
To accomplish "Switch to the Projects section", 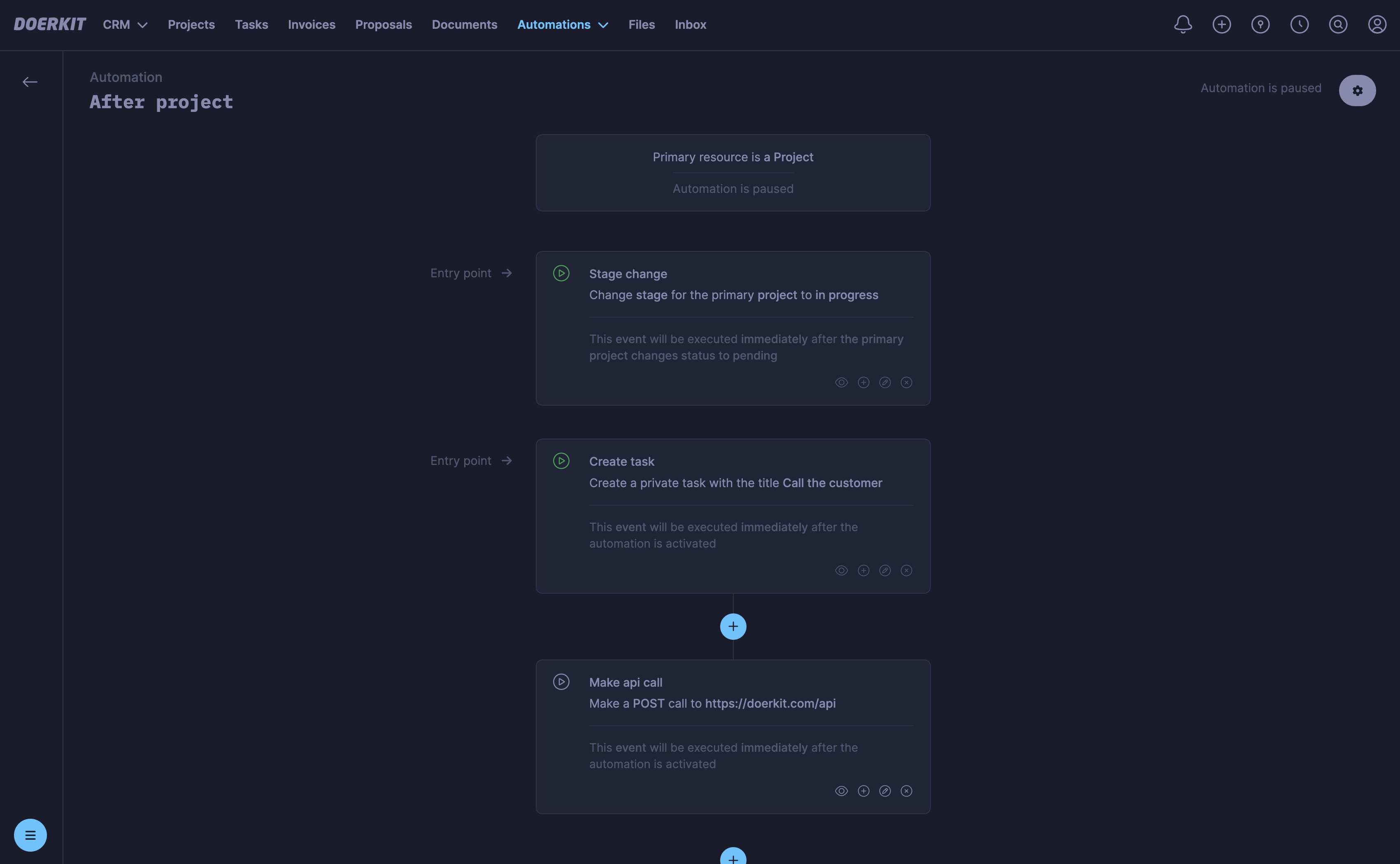I will pyautogui.click(x=191, y=25).
